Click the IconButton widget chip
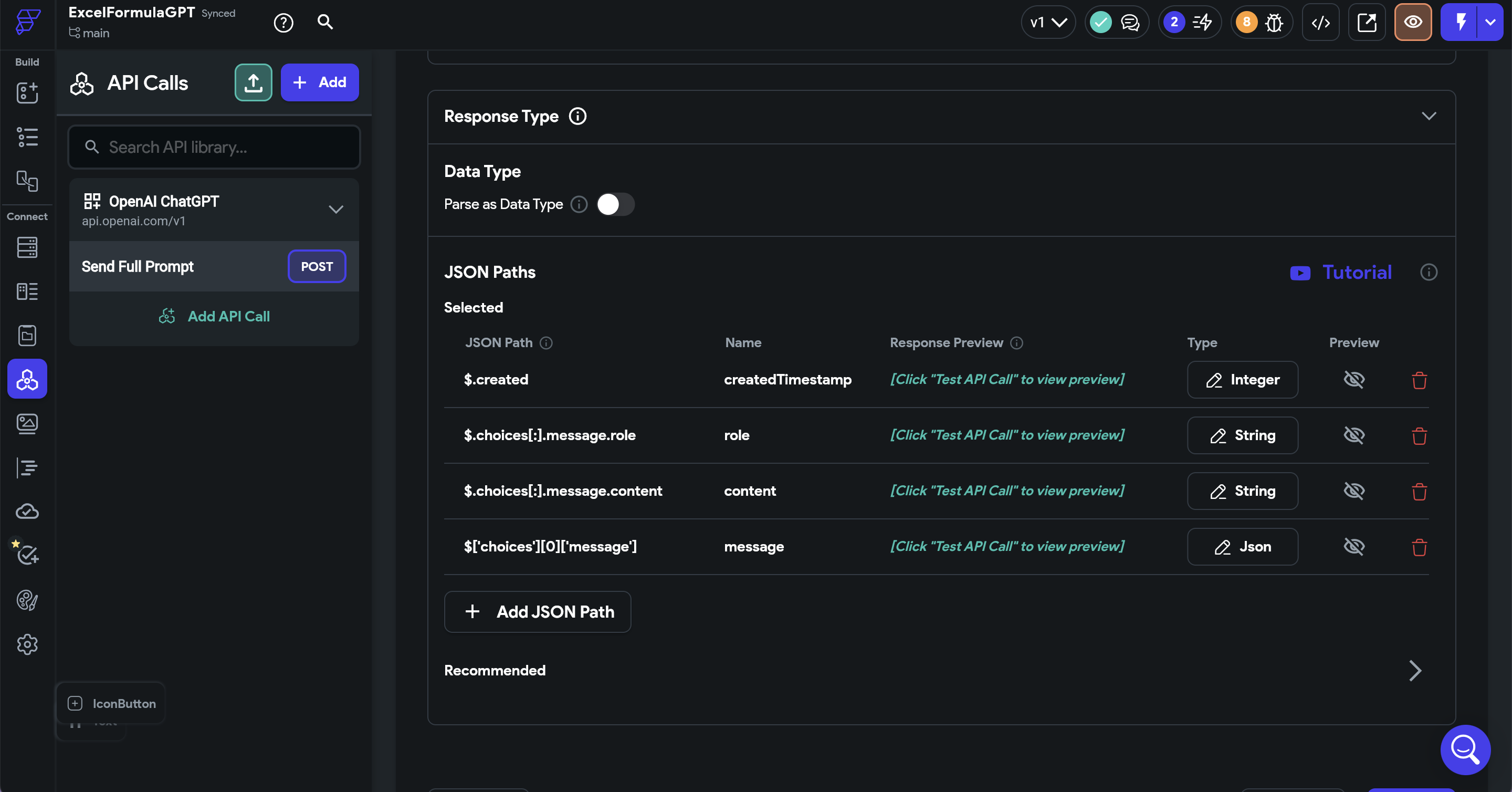1512x792 pixels. point(111,703)
